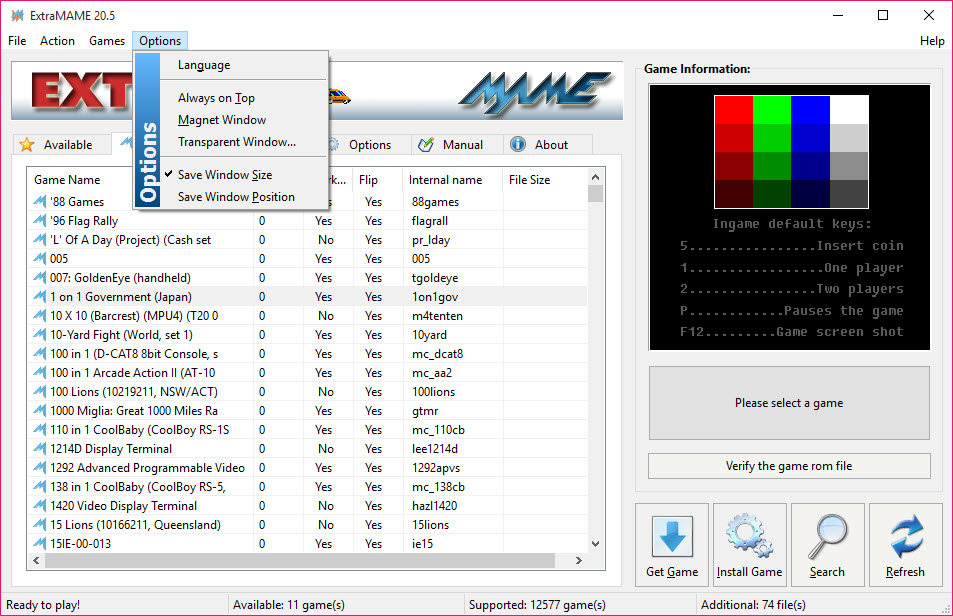Select the icon beside 1420 Video Display Terminal

click(40, 505)
